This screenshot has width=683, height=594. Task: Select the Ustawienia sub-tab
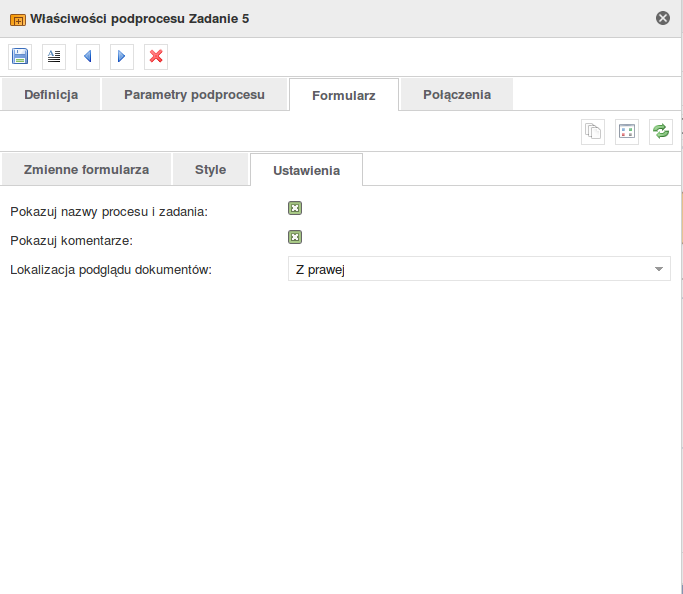tap(306, 170)
